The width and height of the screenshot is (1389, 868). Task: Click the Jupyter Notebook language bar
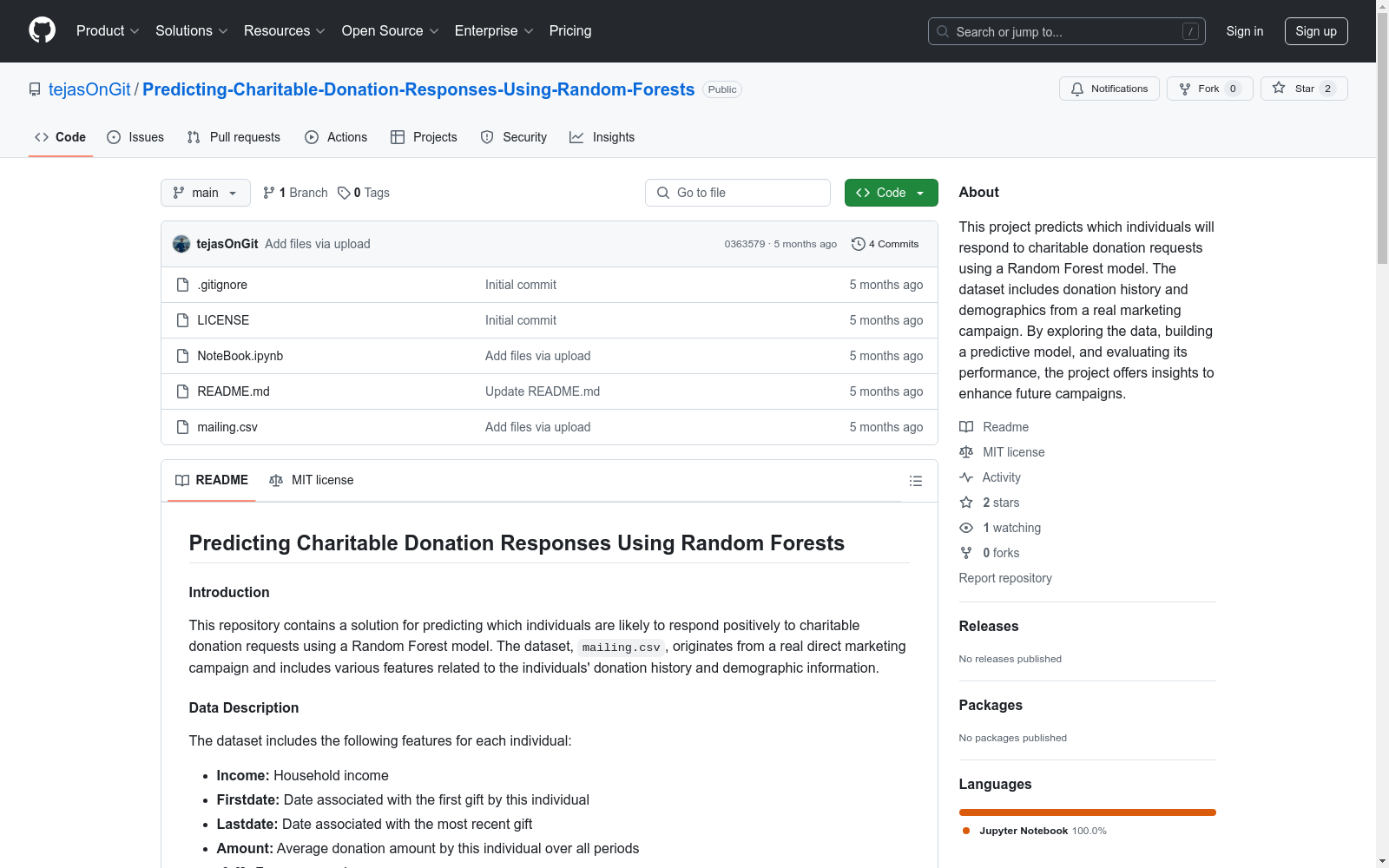click(1088, 812)
